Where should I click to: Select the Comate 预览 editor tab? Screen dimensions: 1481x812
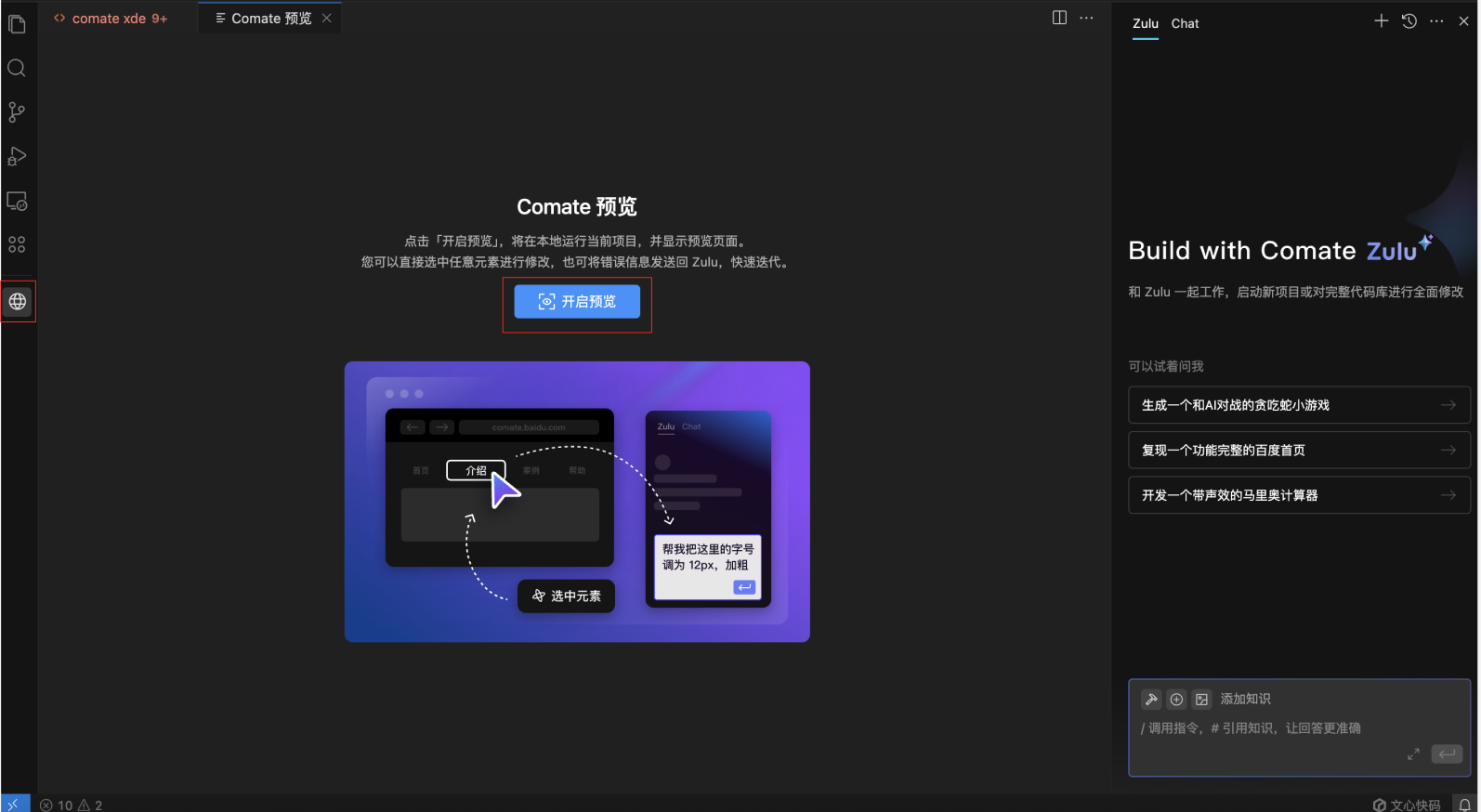point(270,18)
